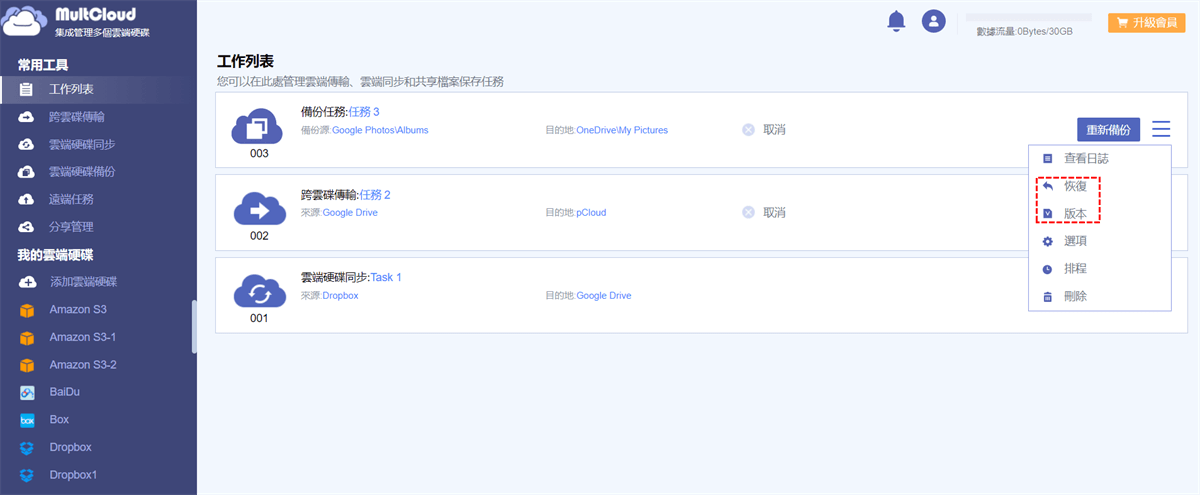Click task number 003 label
Image resolution: width=1200 pixels, height=495 pixels.
coord(259,154)
